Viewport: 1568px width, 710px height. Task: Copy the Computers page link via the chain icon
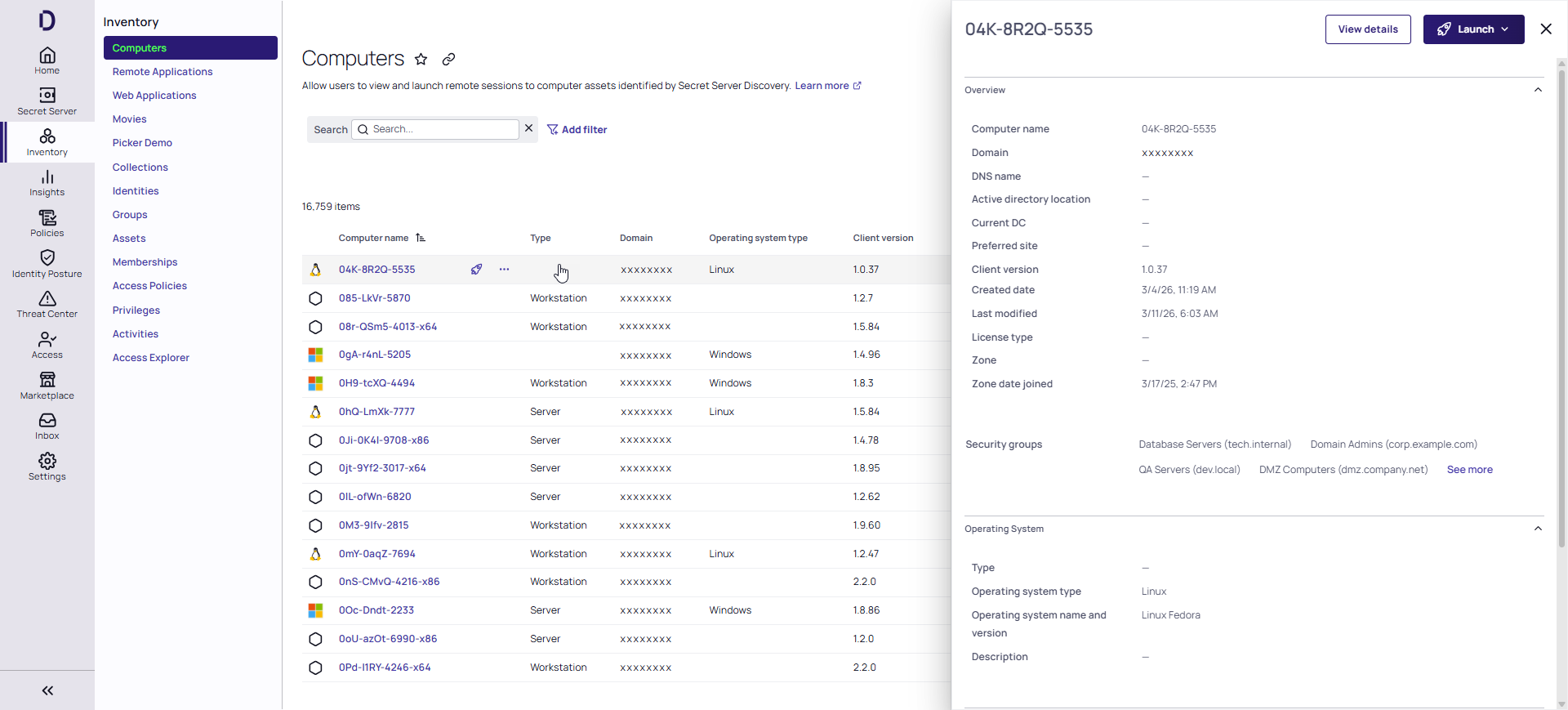448,60
